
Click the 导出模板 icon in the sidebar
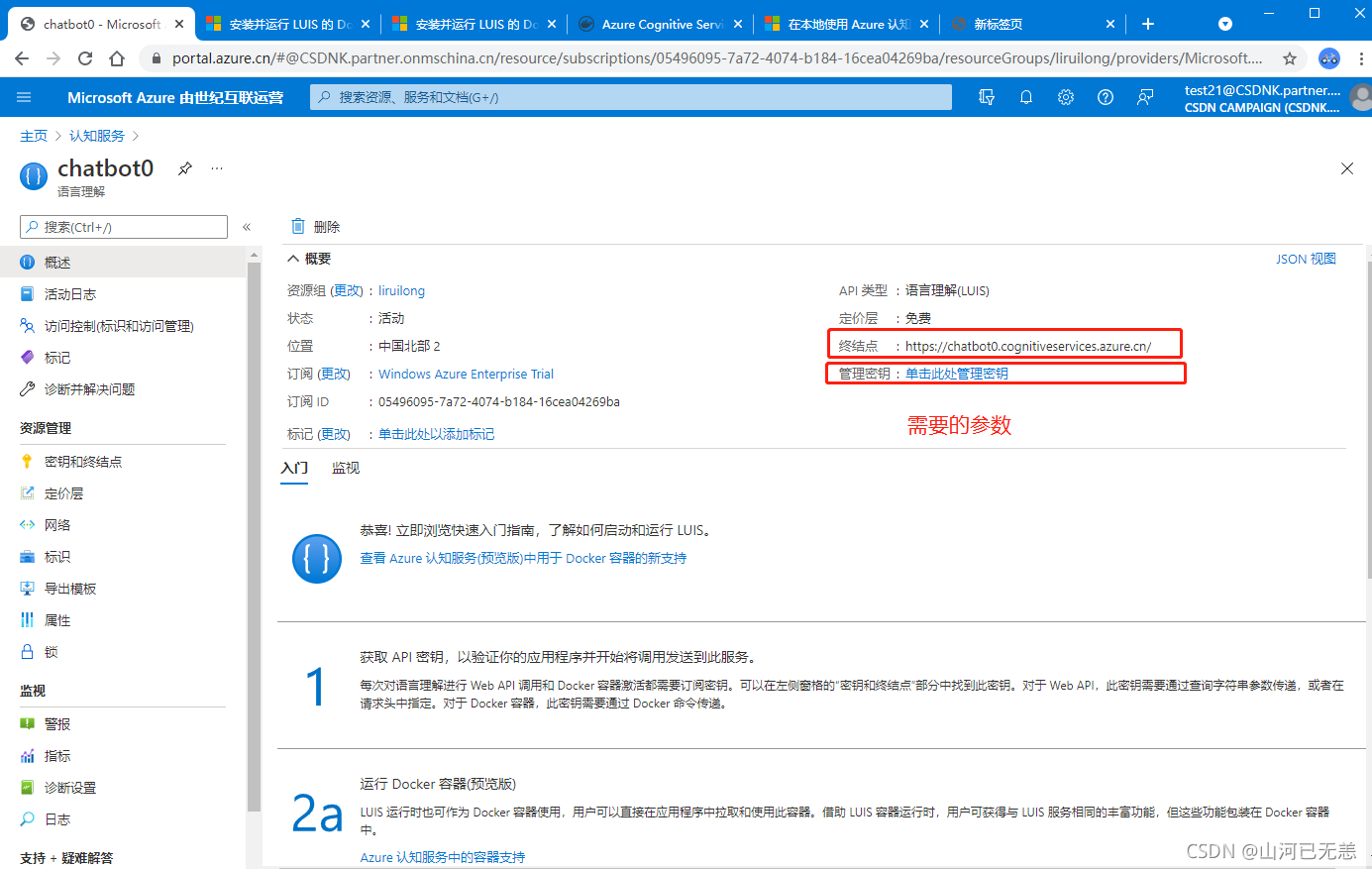[28, 589]
